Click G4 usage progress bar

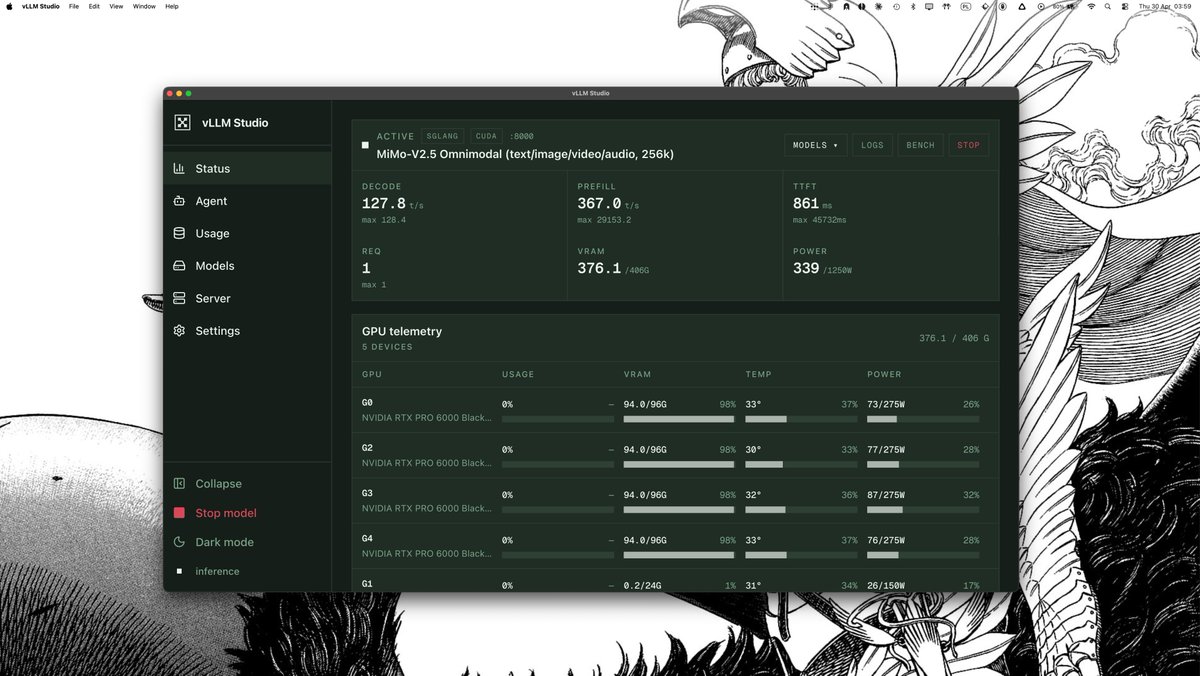click(558, 554)
